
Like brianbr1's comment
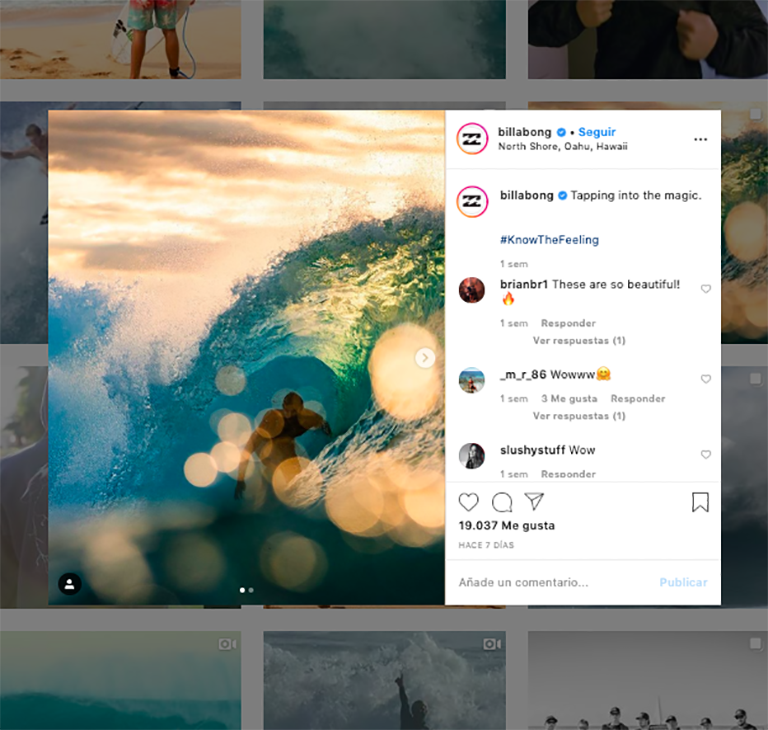coord(706,289)
